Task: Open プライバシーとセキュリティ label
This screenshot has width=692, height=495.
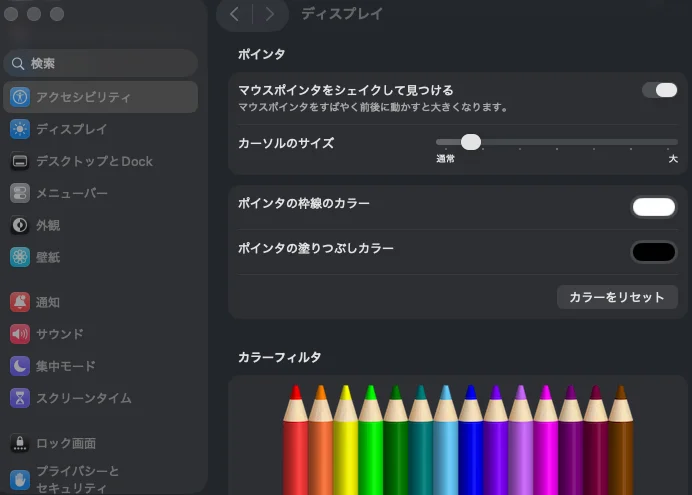Action: click(x=78, y=479)
